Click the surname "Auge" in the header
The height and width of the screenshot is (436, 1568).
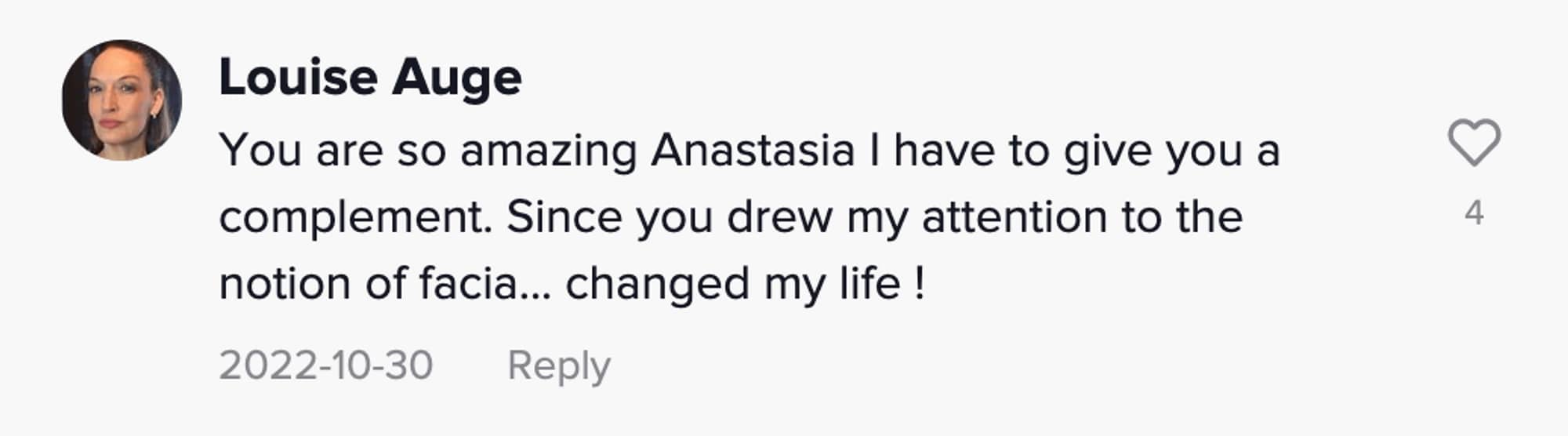pos(457,78)
